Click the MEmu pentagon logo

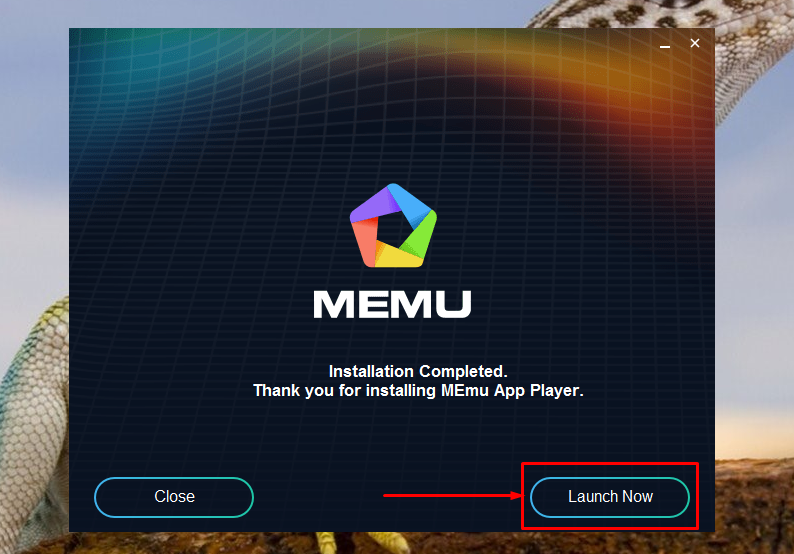tap(393, 226)
